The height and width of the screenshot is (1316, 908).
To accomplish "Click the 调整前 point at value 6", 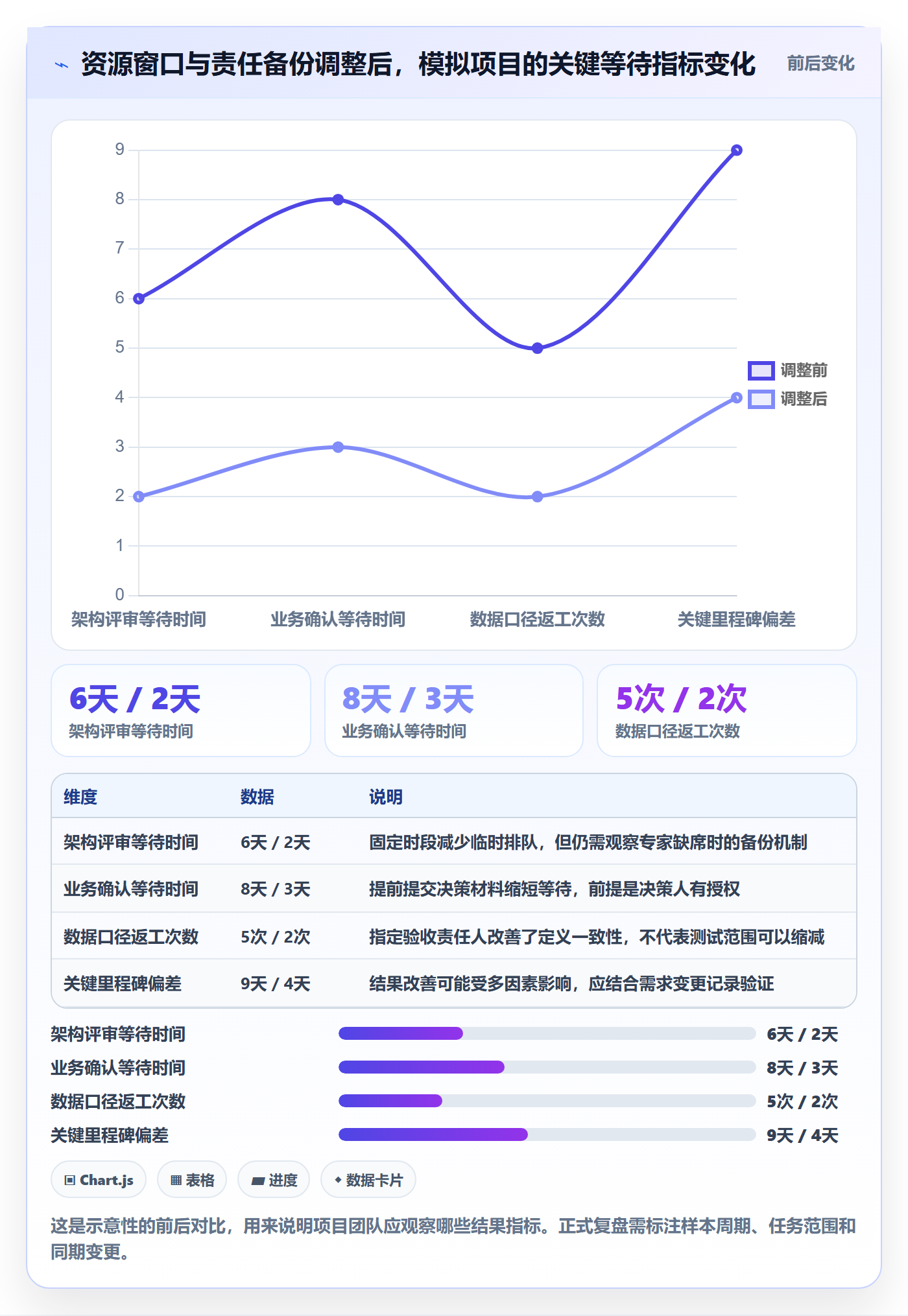I will 139,299.
